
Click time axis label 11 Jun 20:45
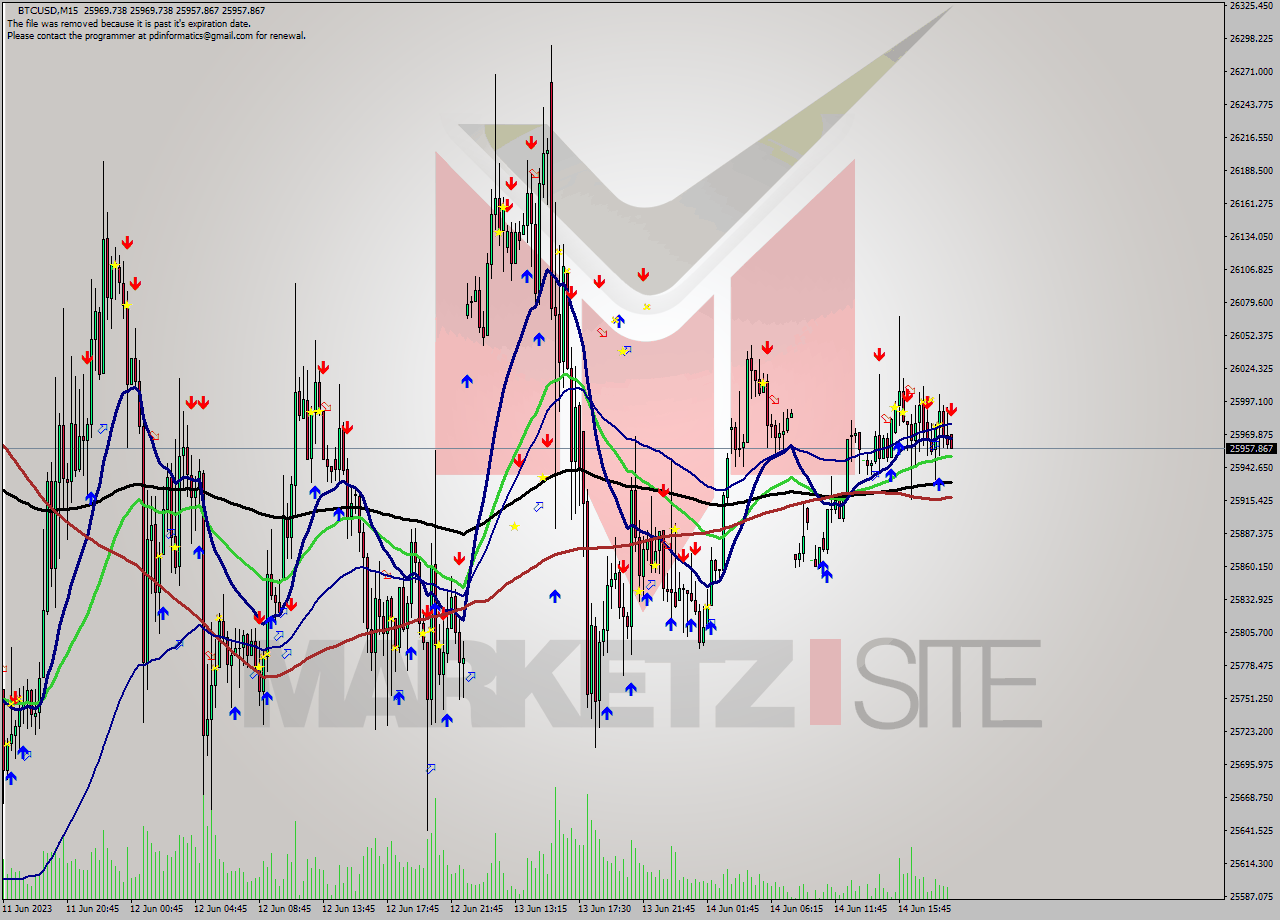pos(93,909)
